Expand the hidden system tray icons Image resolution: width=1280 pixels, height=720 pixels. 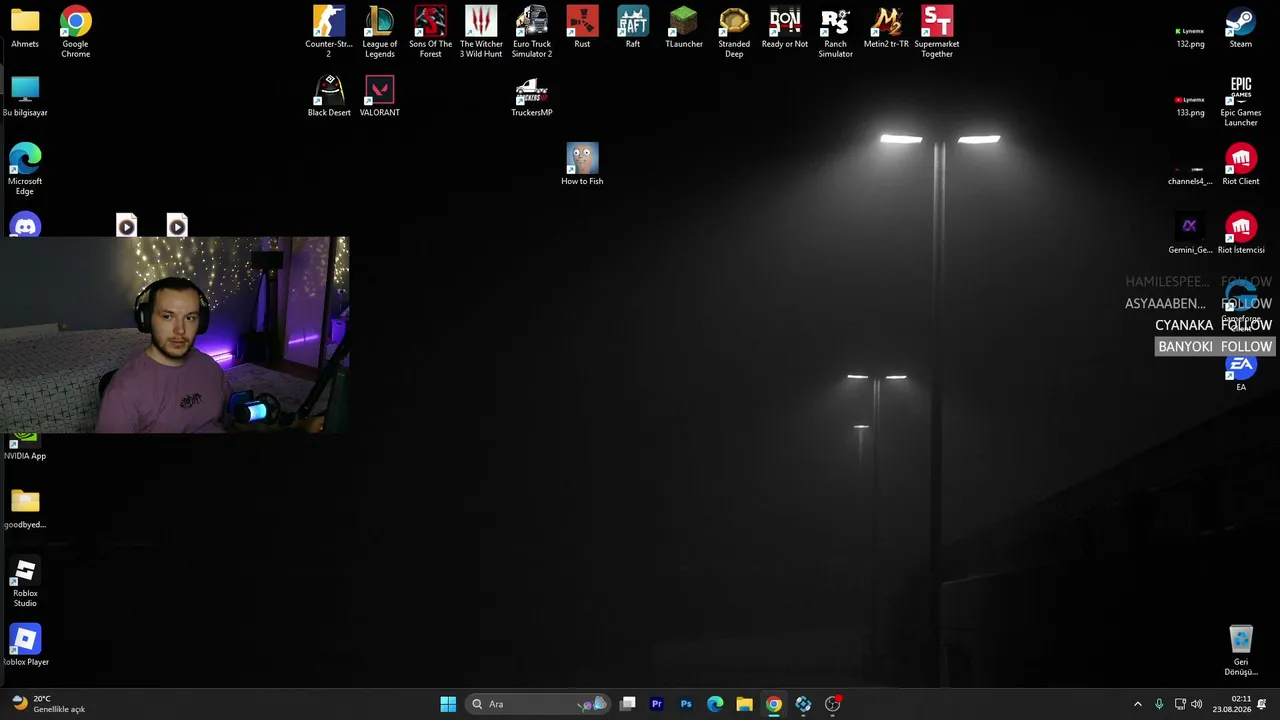[1137, 704]
